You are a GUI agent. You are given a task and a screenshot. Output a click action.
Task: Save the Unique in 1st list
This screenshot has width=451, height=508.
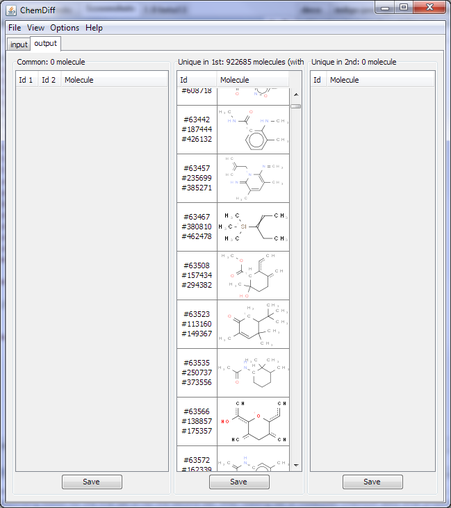[x=239, y=482]
